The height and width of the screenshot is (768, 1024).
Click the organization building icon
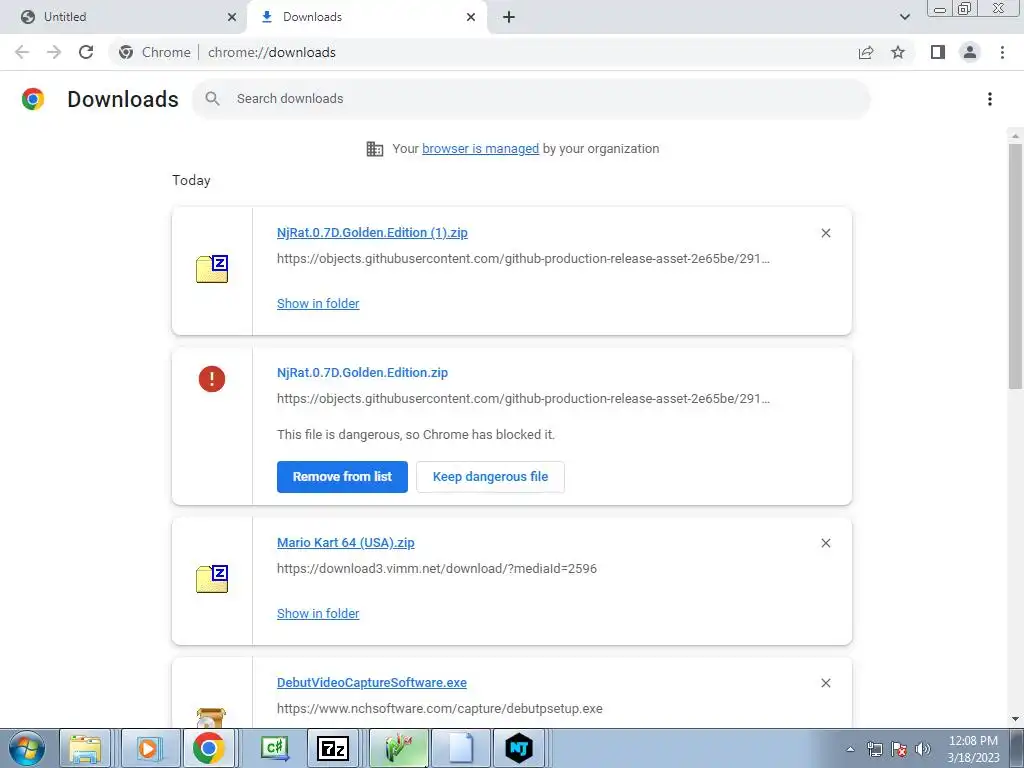pos(375,149)
